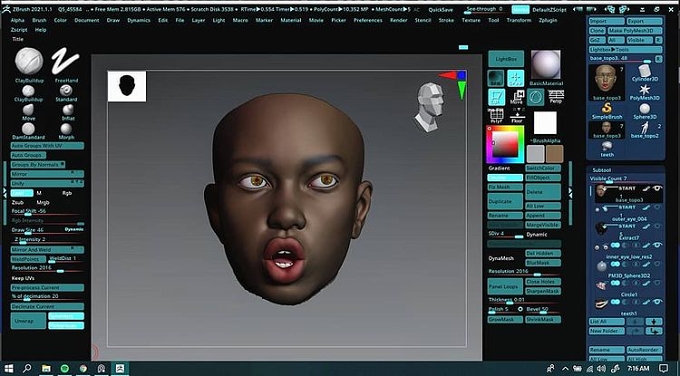The height and width of the screenshot is (376, 680).
Task: Open the Transform menu
Action: pyautogui.click(x=519, y=20)
